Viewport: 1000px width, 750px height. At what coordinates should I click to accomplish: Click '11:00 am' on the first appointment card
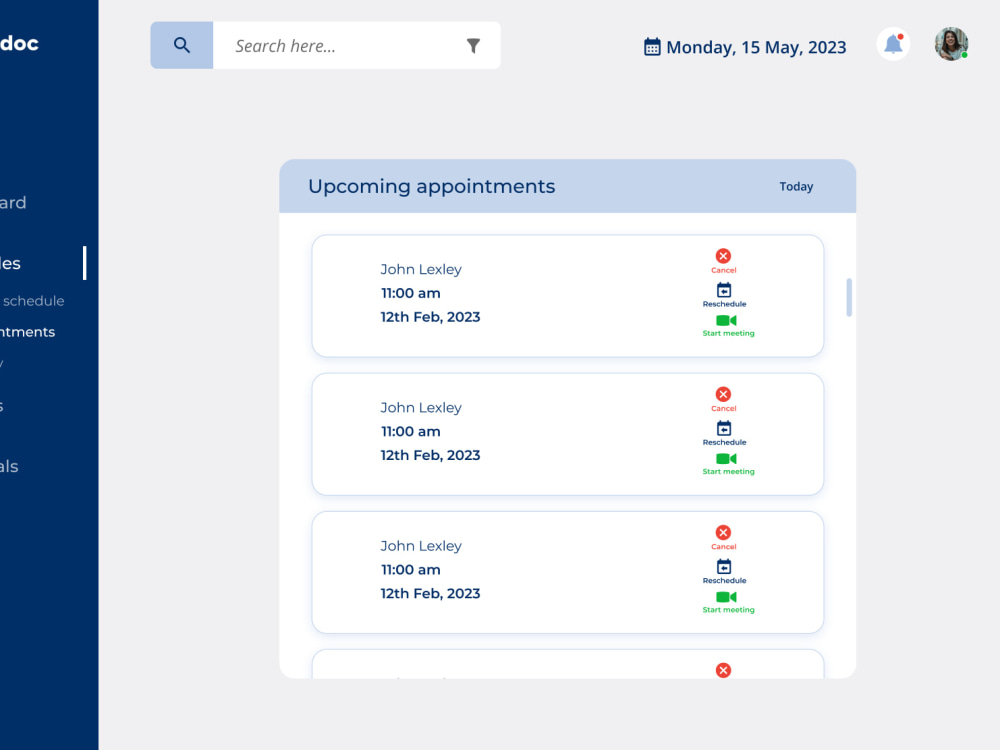(x=411, y=293)
